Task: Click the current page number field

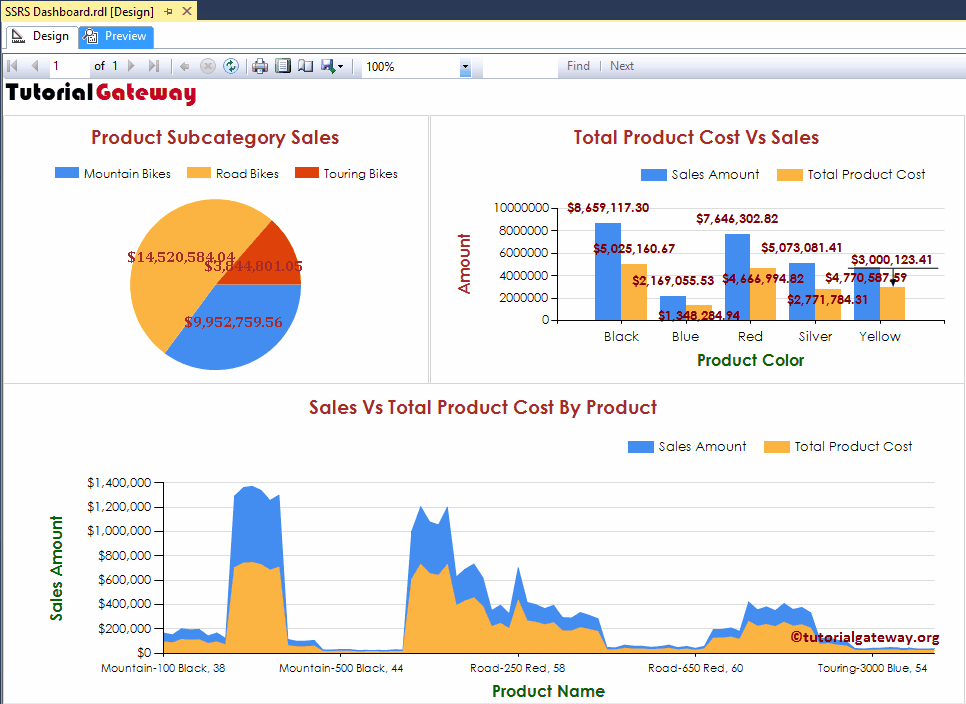Action: (x=69, y=66)
